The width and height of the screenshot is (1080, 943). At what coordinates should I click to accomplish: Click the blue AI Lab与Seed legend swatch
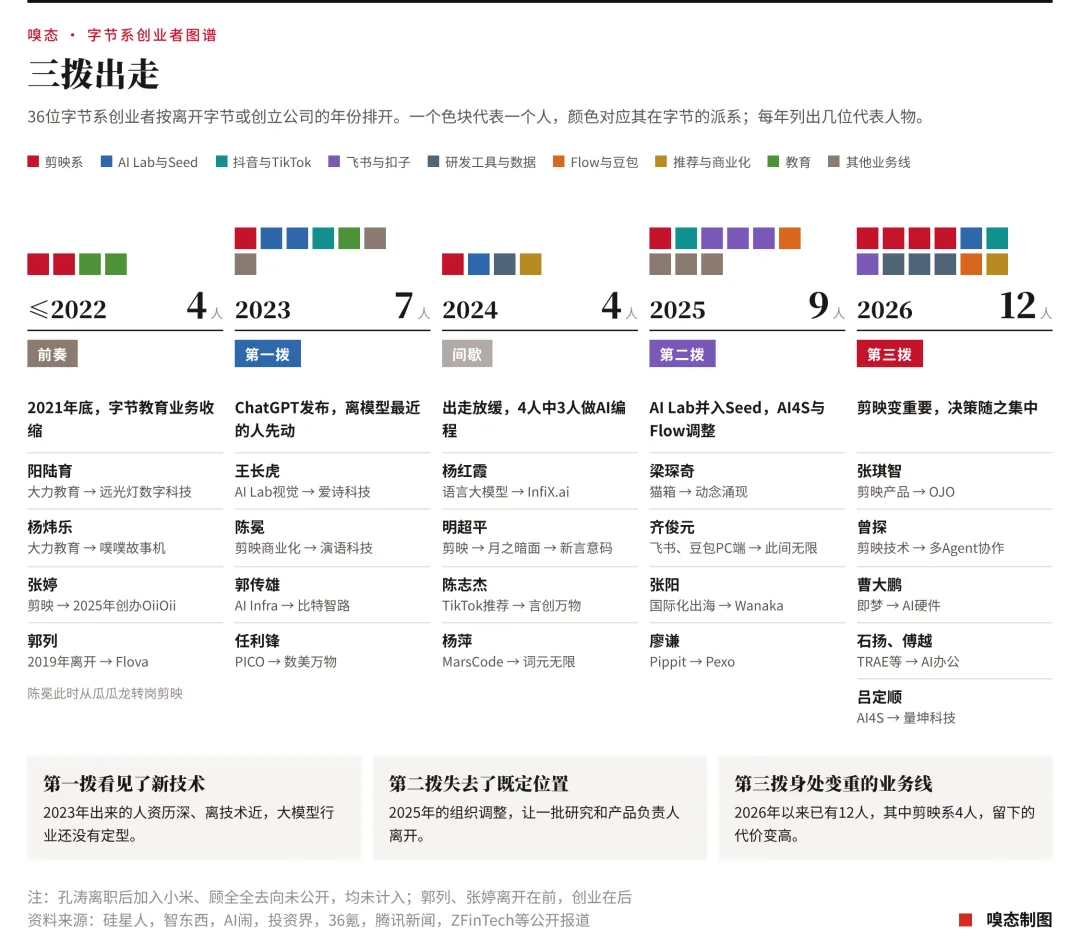[x=106, y=161]
